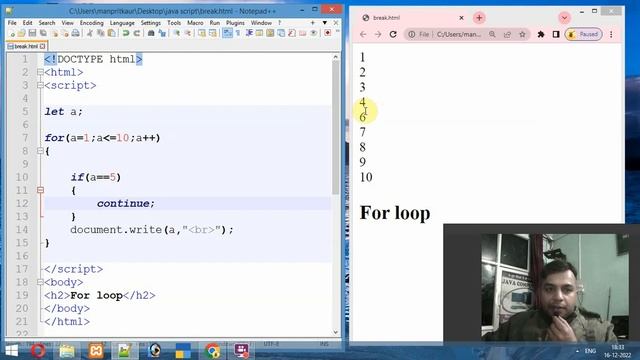Click the site information icon in address bar
Viewport: 640px width, 360px height.
point(411,34)
